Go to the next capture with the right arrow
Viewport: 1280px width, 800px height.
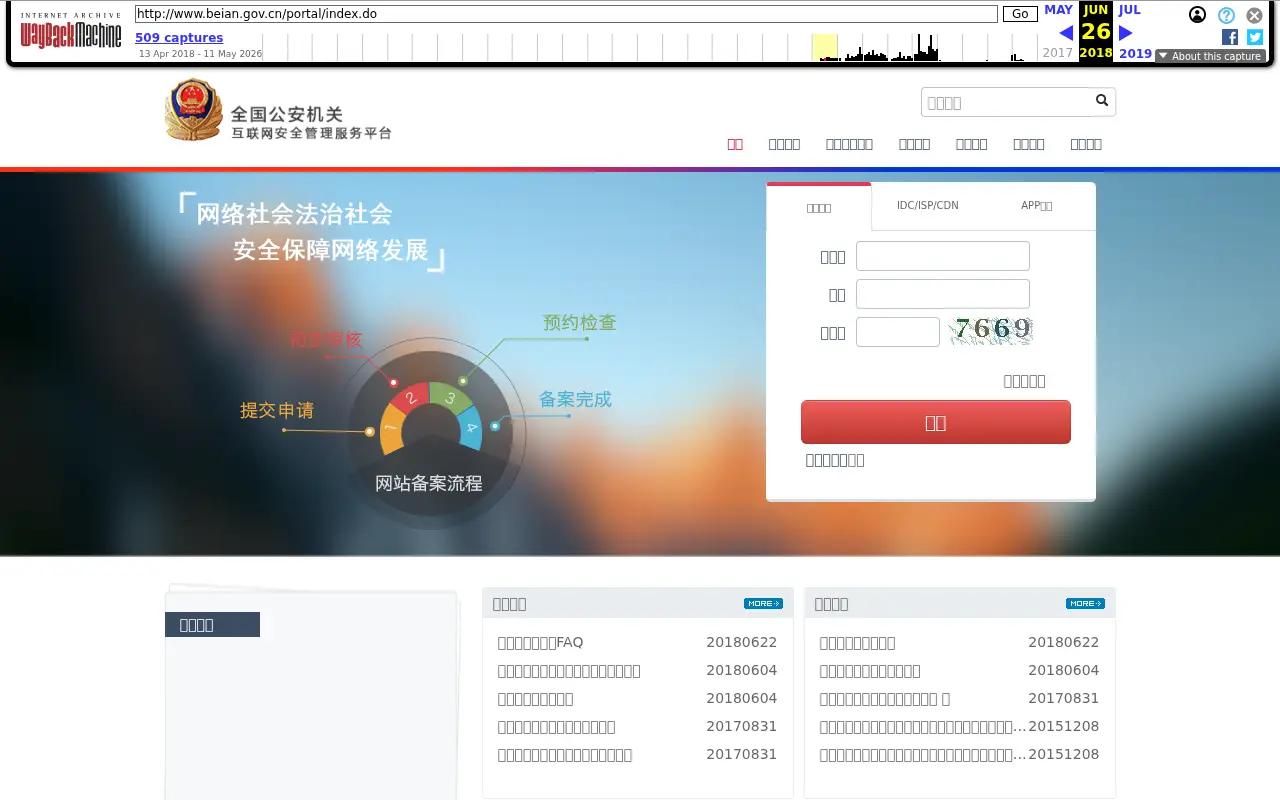1125,33
